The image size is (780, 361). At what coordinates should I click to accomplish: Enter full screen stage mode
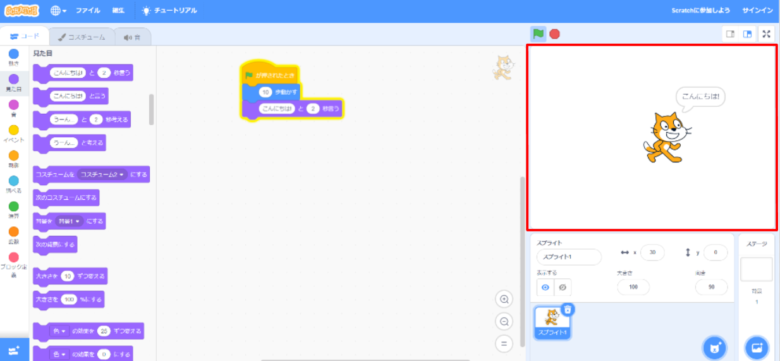pos(766,34)
